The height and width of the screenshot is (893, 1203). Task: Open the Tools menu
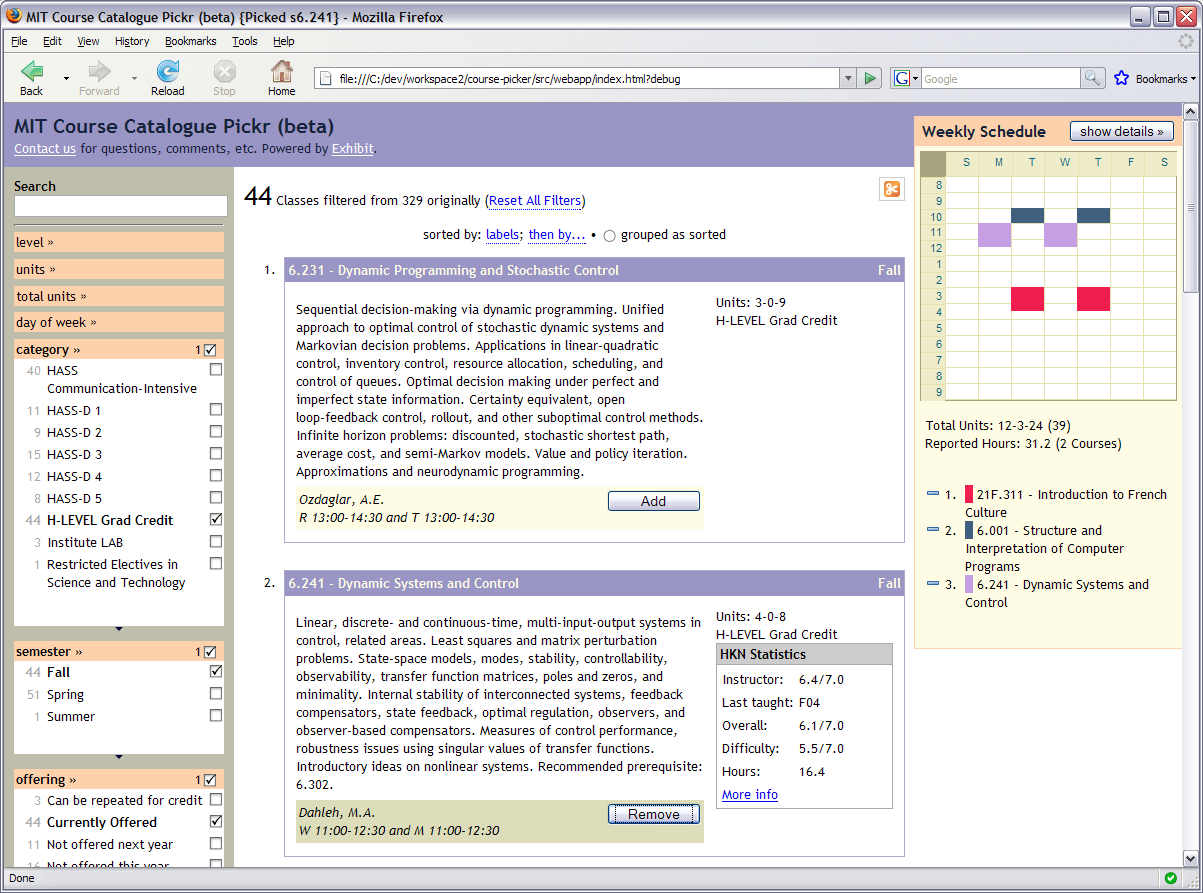point(244,41)
